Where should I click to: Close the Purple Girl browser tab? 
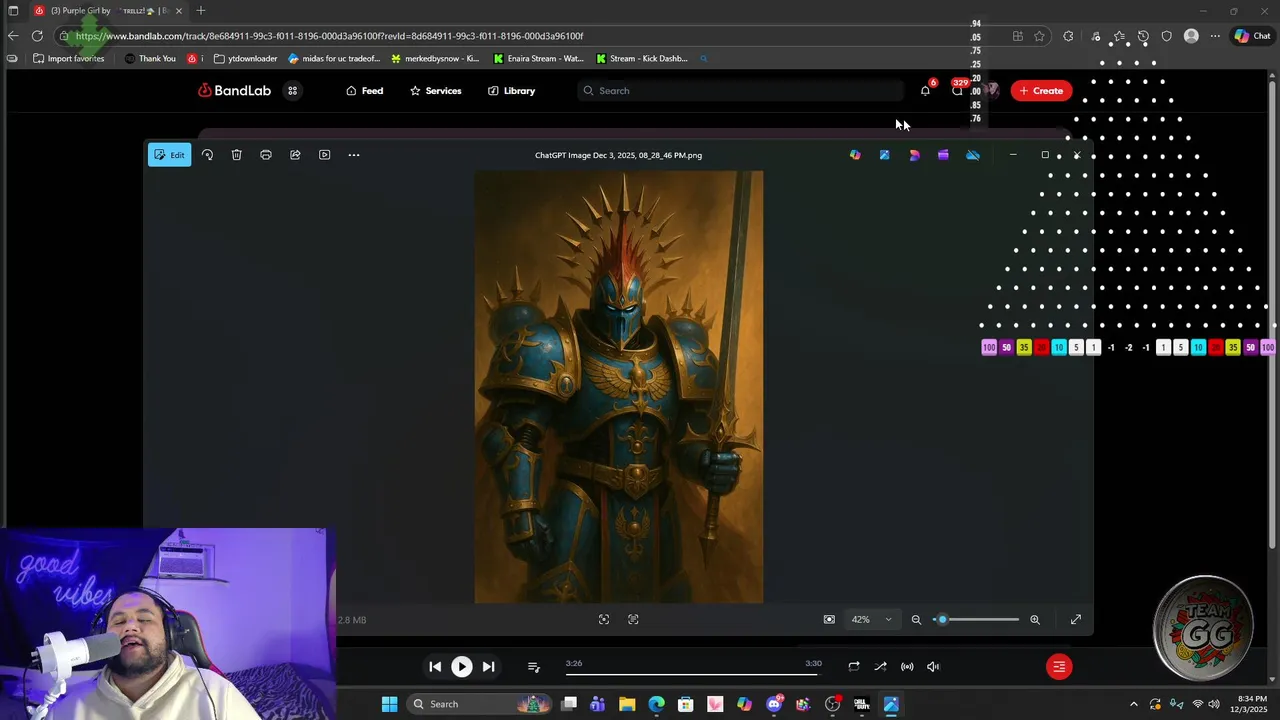tap(179, 11)
